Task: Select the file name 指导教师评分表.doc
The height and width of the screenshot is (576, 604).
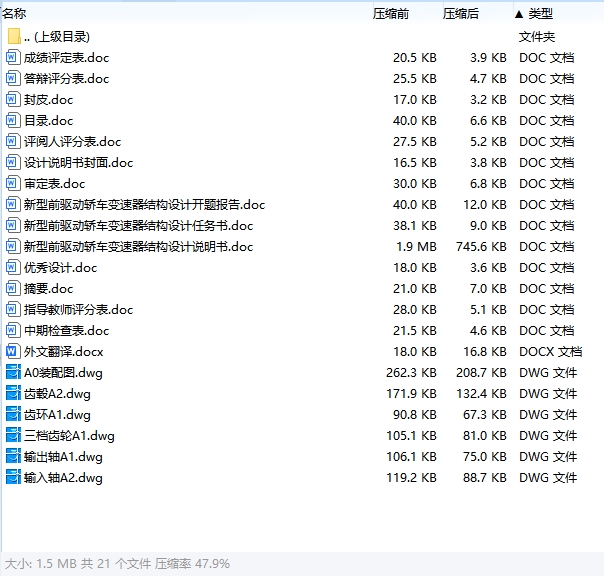Action: [x=79, y=310]
